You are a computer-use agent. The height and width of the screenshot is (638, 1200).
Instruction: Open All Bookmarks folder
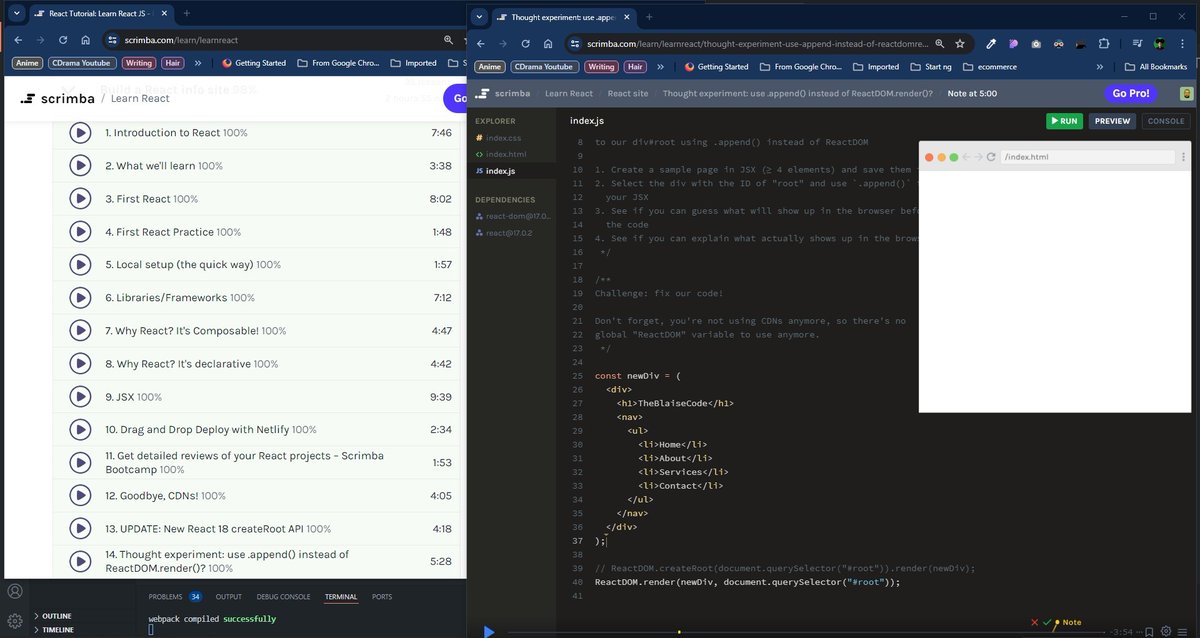[x=1156, y=67]
